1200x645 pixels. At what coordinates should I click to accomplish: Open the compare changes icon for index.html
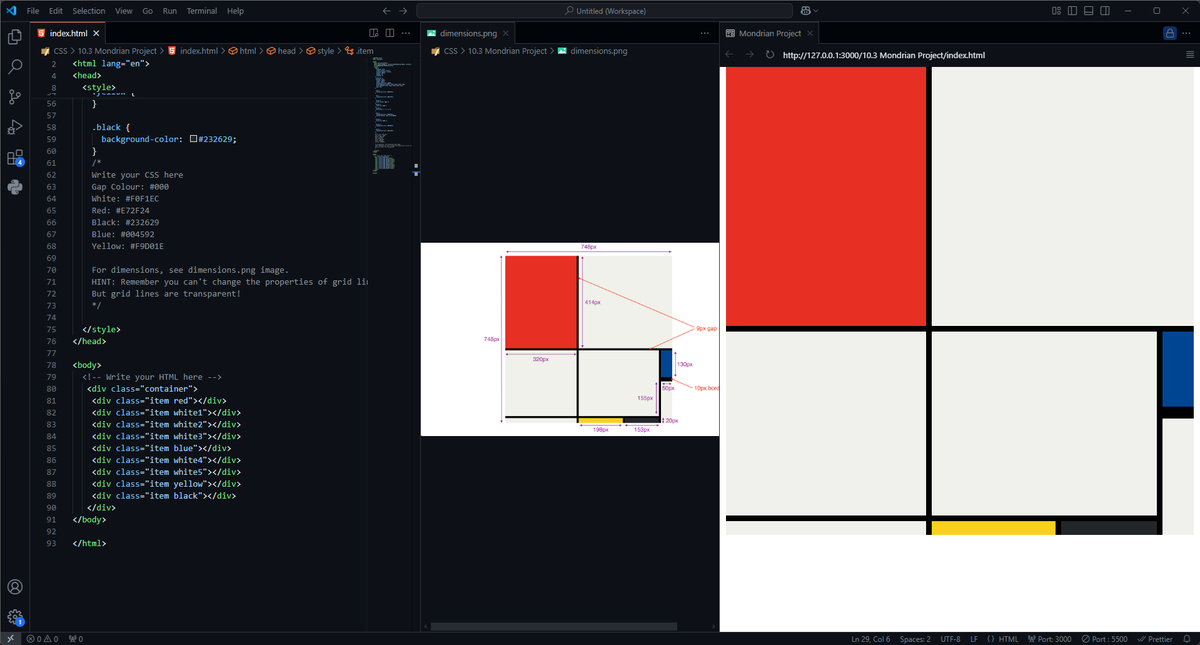(x=374, y=33)
